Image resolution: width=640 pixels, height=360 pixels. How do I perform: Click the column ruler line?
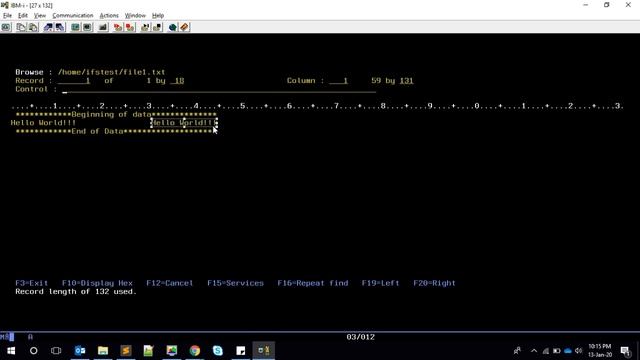[317, 106]
